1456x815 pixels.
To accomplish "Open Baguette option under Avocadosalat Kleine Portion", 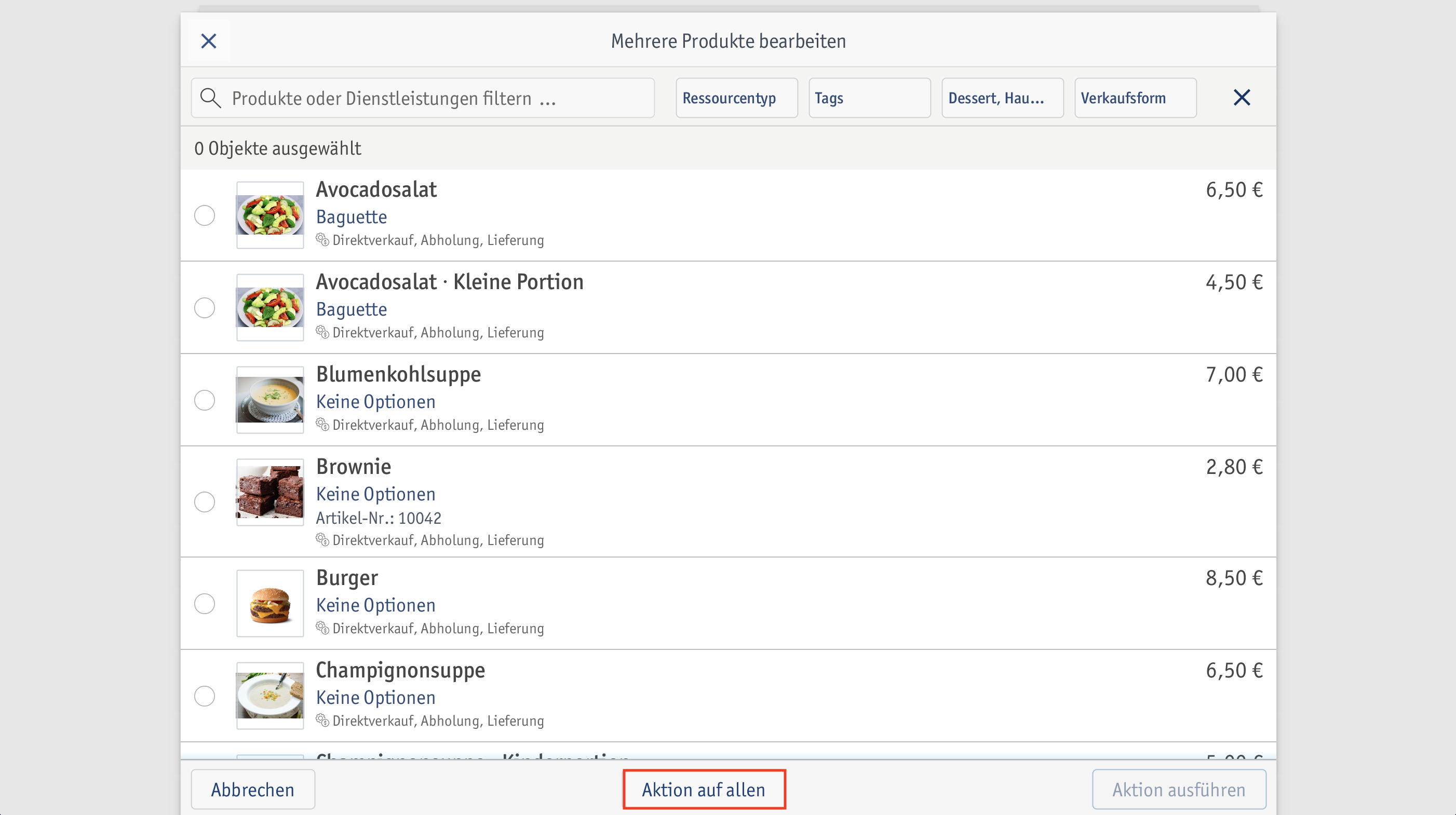I will [351, 309].
